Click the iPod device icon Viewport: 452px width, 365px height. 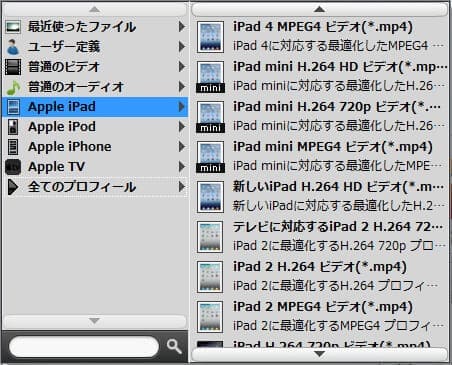(x=13, y=127)
